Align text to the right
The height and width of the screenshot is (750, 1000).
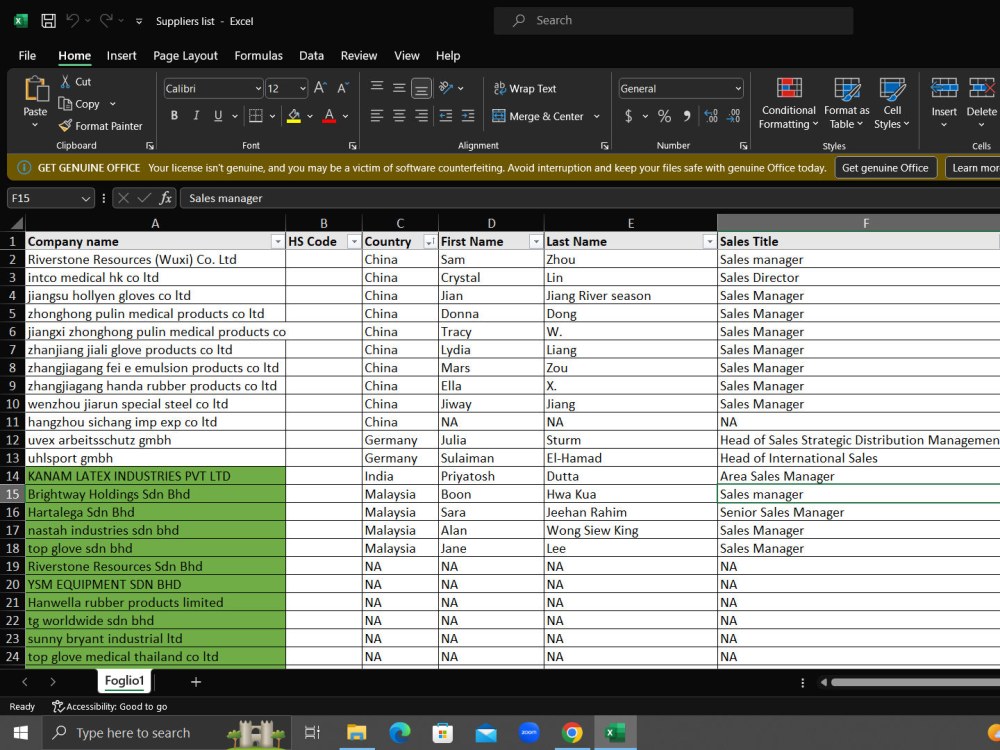(422, 115)
